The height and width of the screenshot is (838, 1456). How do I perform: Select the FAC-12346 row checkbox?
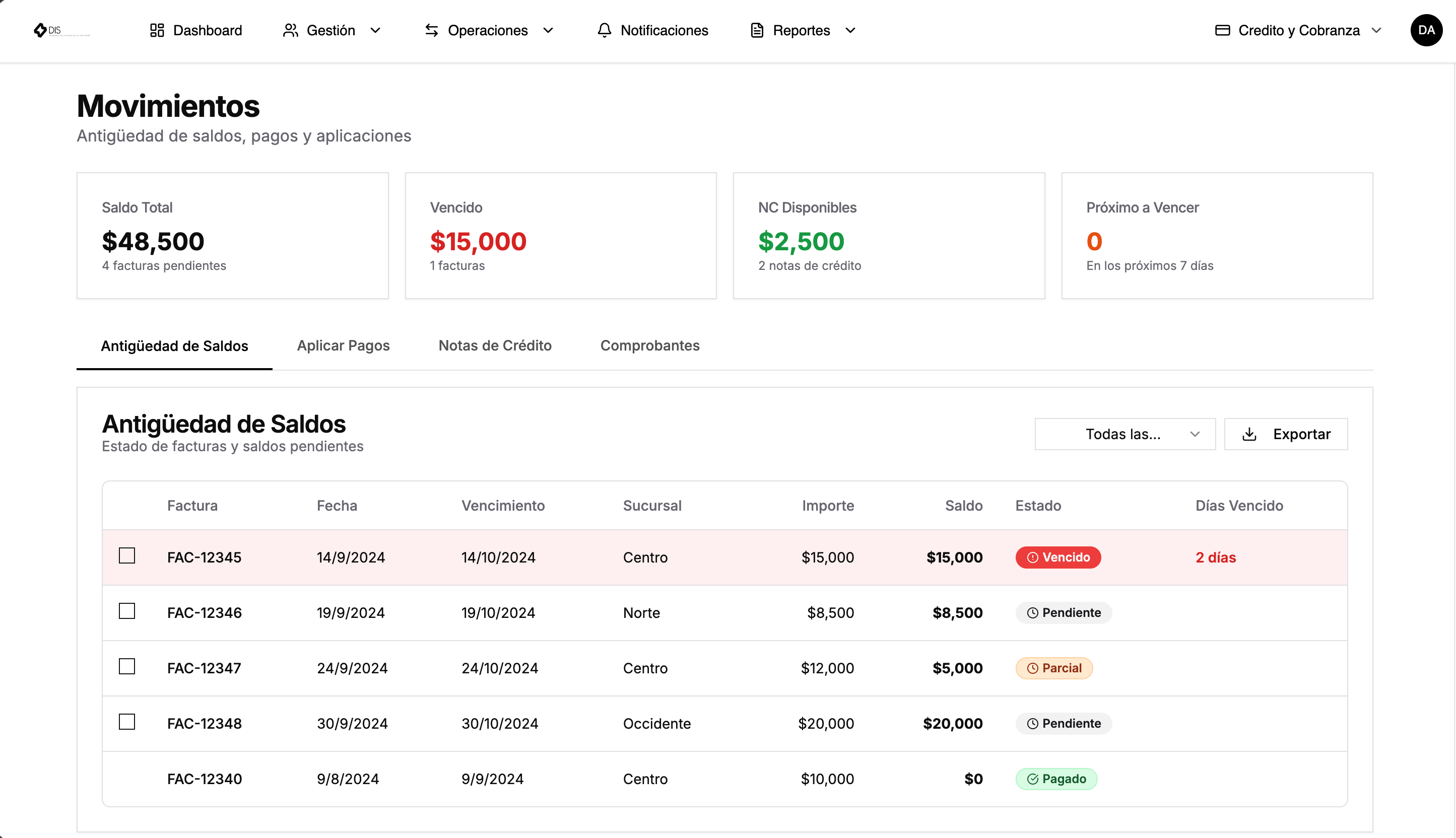pyautogui.click(x=126, y=611)
